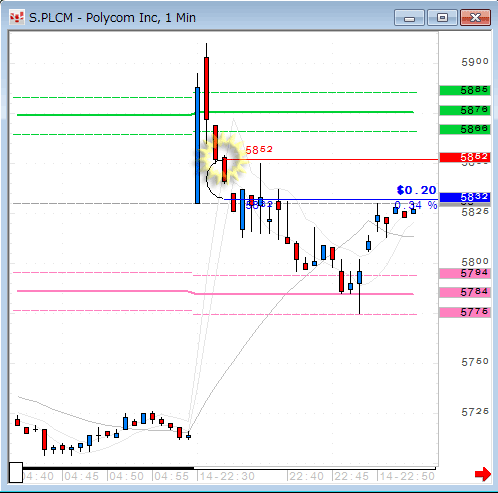Screen dimensions: 498x493
Task: Click the 22:40 time axis marker
Action: (x=306, y=476)
